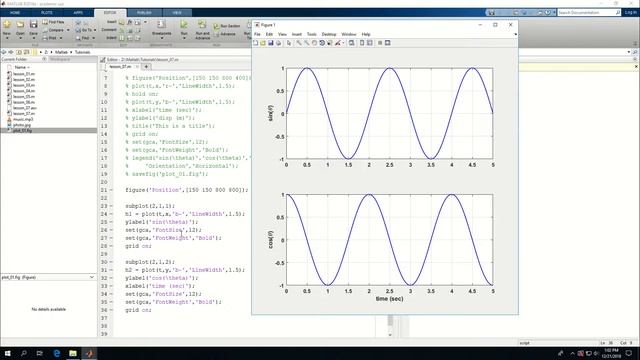Select lesson_03.m in Current Folder

tap(24, 85)
